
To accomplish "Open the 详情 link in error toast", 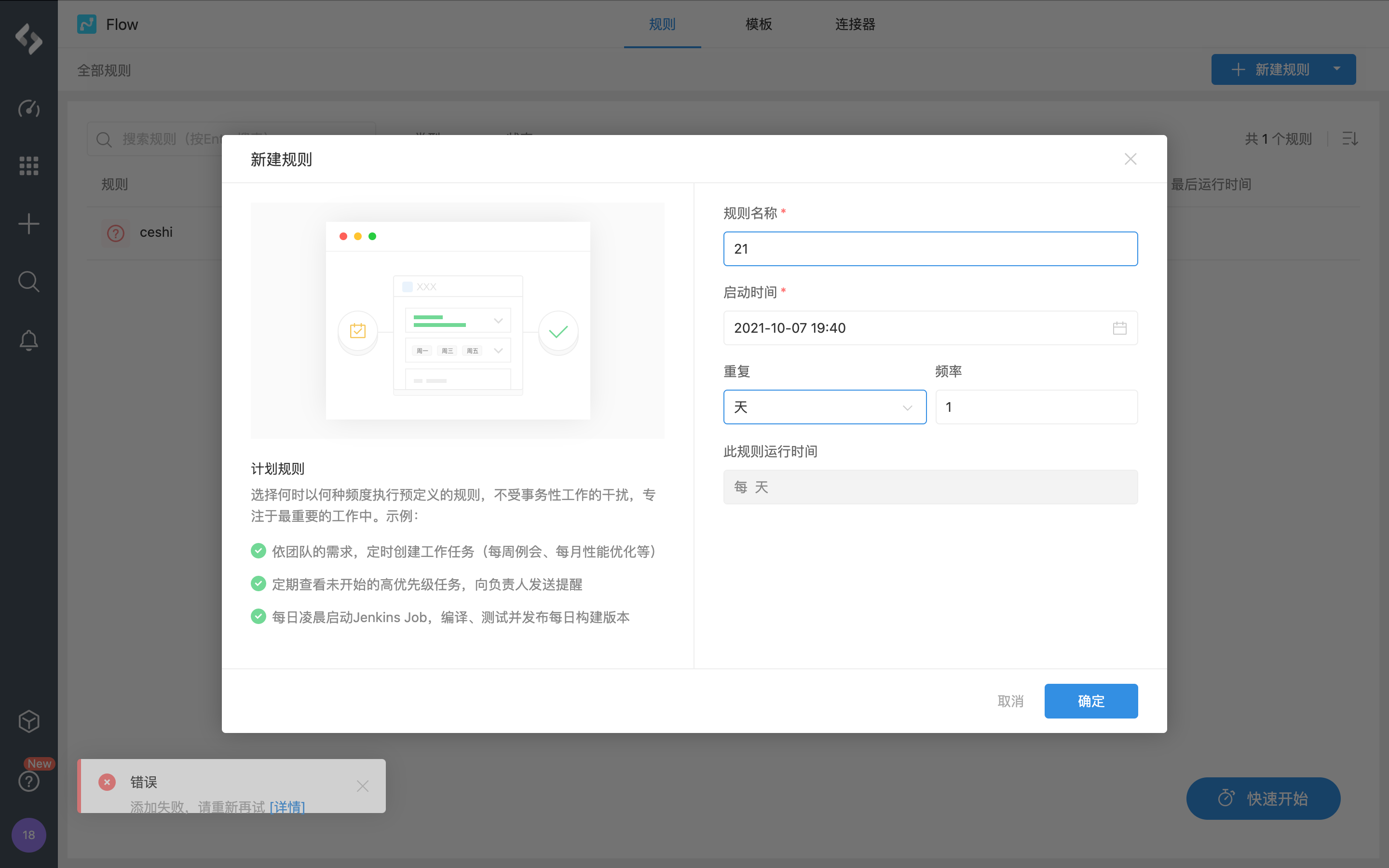I will pos(287,806).
